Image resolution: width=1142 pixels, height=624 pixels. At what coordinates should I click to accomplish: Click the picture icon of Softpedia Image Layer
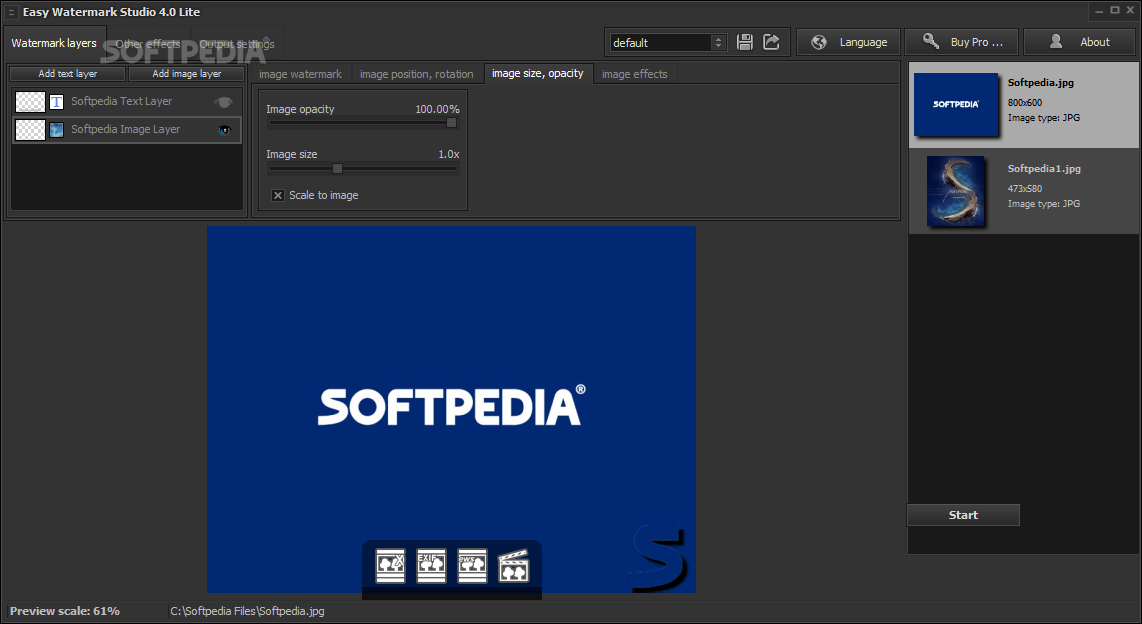56,130
